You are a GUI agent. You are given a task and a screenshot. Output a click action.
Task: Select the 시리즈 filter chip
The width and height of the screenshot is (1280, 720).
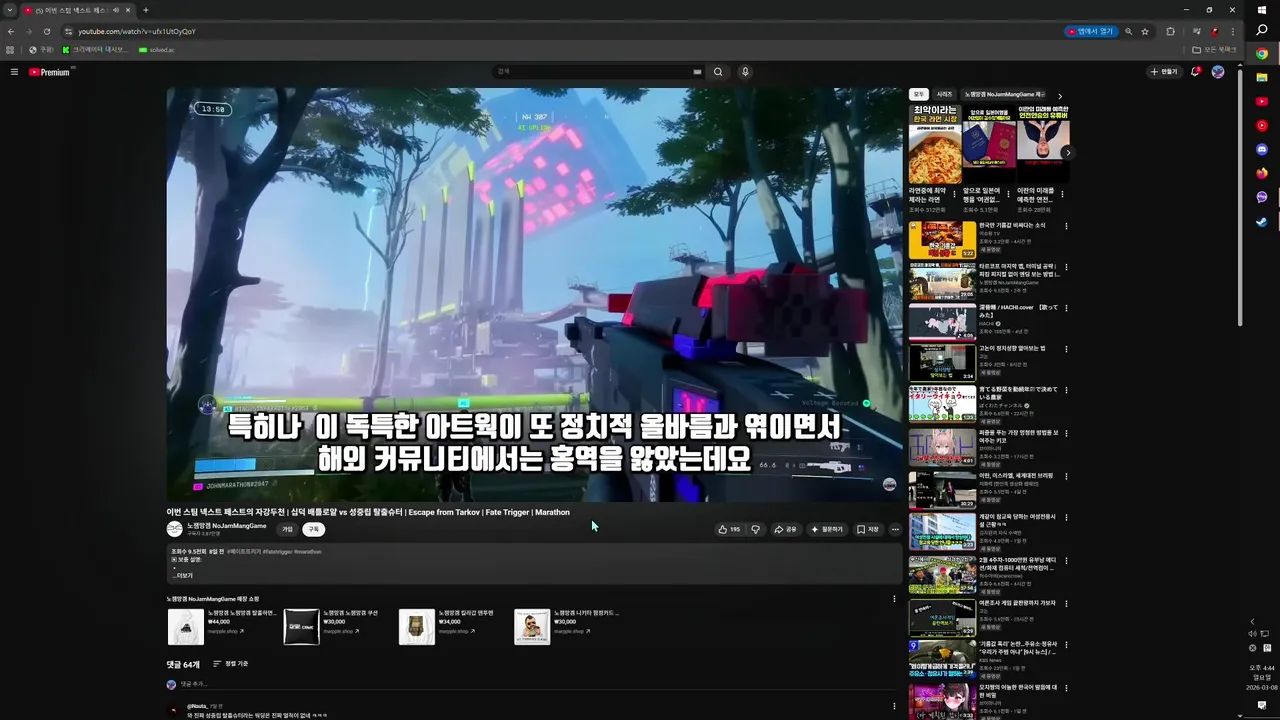coord(944,94)
